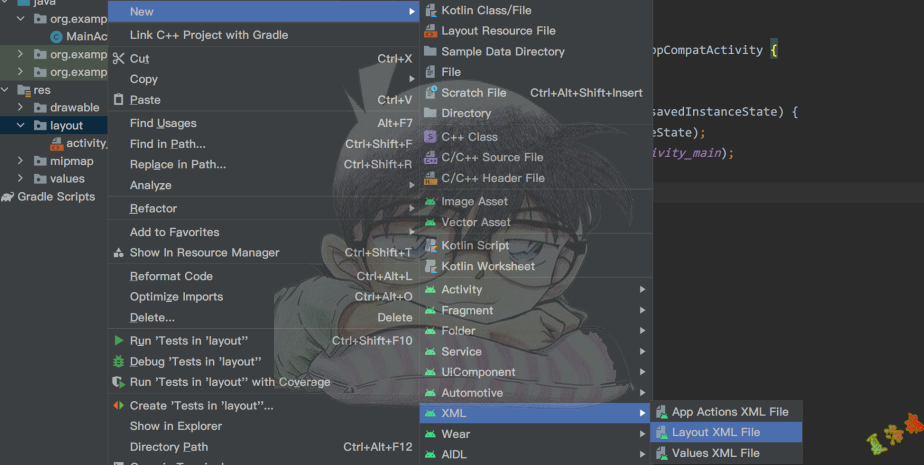Expand the drawable folder
The width and height of the screenshot is (924, 465).
click(x=22, y=108)
